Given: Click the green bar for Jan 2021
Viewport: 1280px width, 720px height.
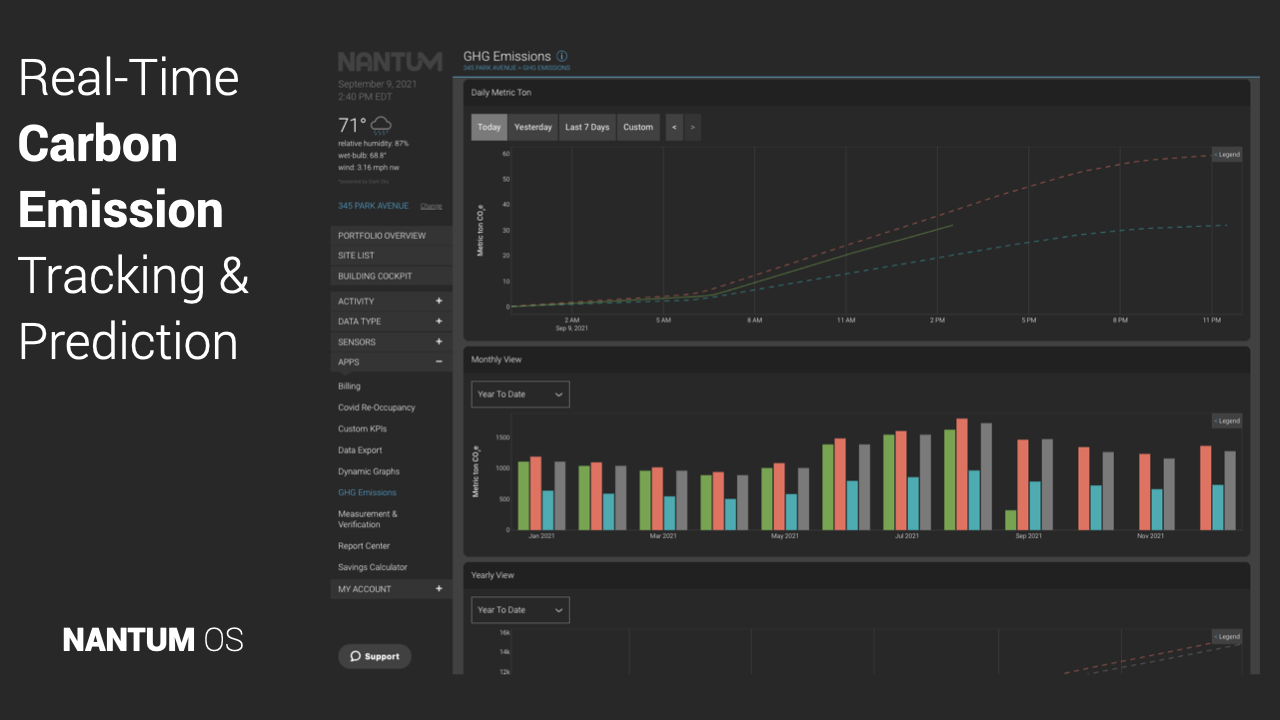Looking at the screenshot, I should click(524, 495).
